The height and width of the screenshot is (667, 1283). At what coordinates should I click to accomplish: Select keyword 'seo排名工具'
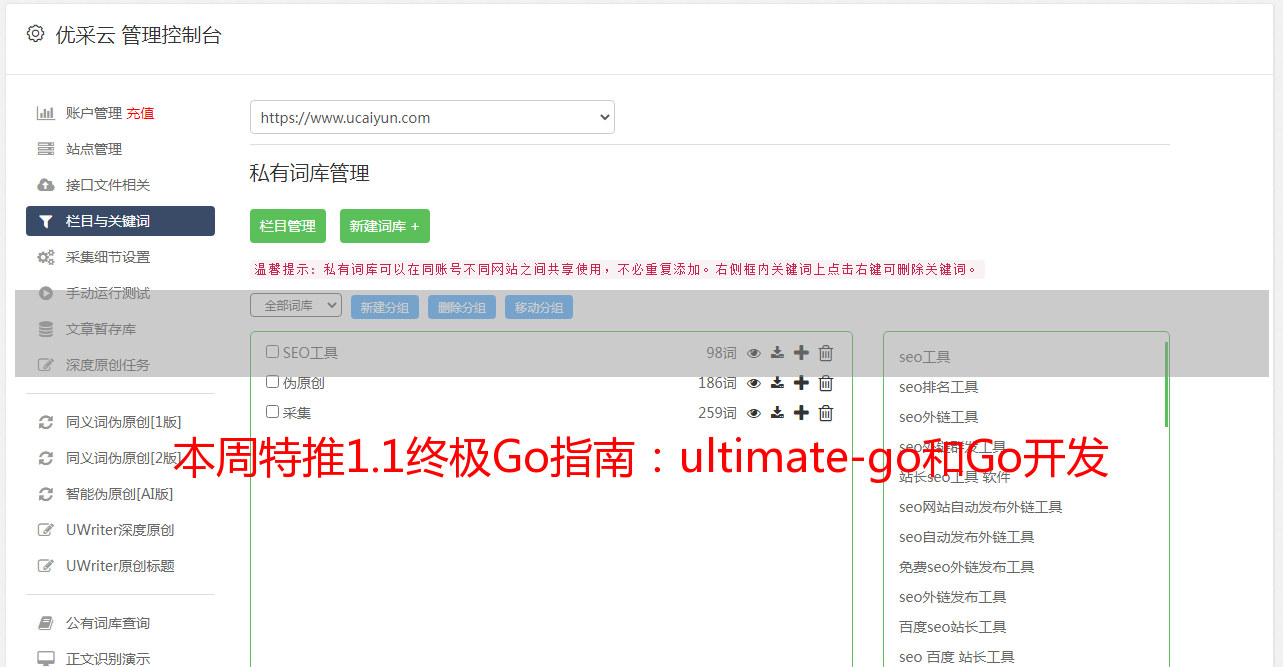[x=938, y=387]
